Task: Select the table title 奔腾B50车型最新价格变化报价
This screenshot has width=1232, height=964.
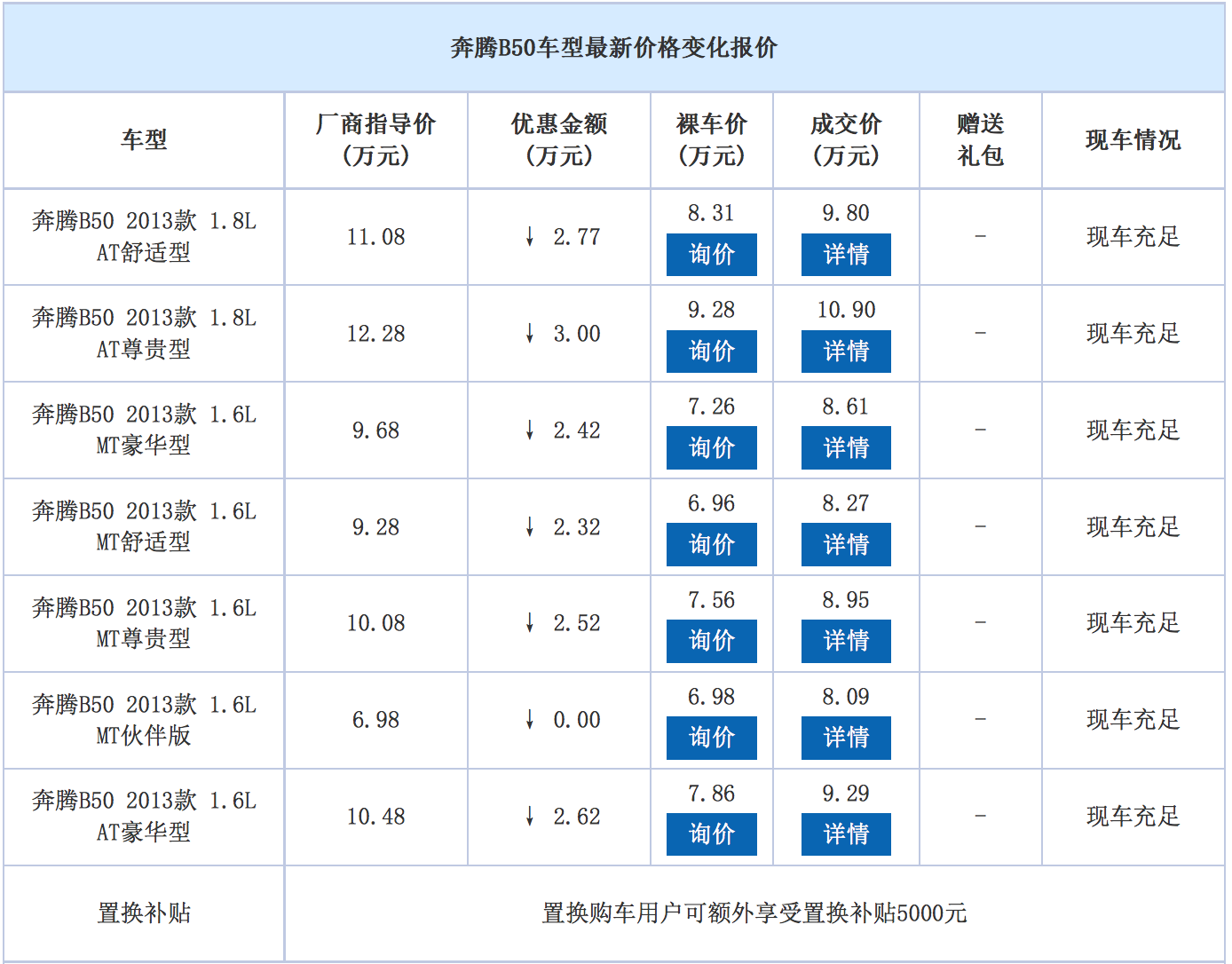Action: [614, 48]
